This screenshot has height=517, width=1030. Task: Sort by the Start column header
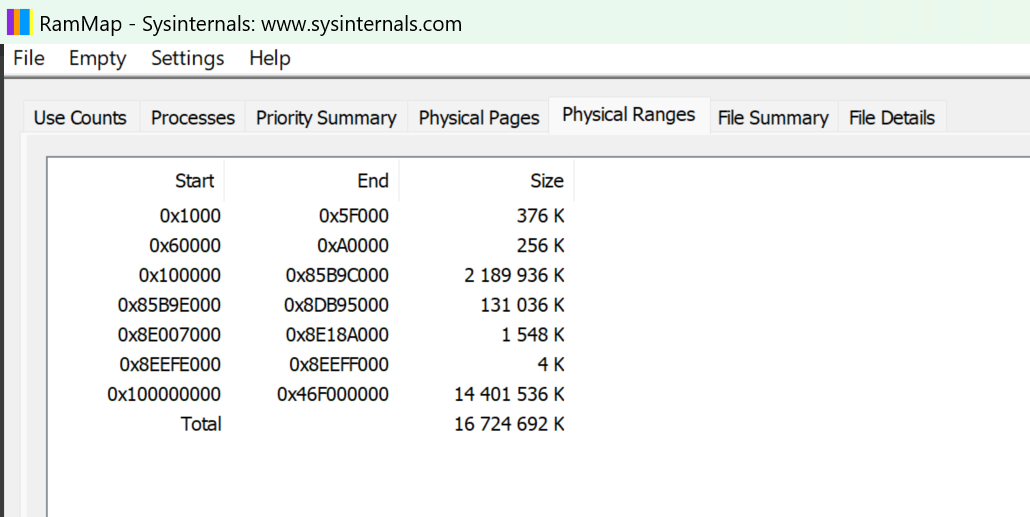(x=136, y=181)
